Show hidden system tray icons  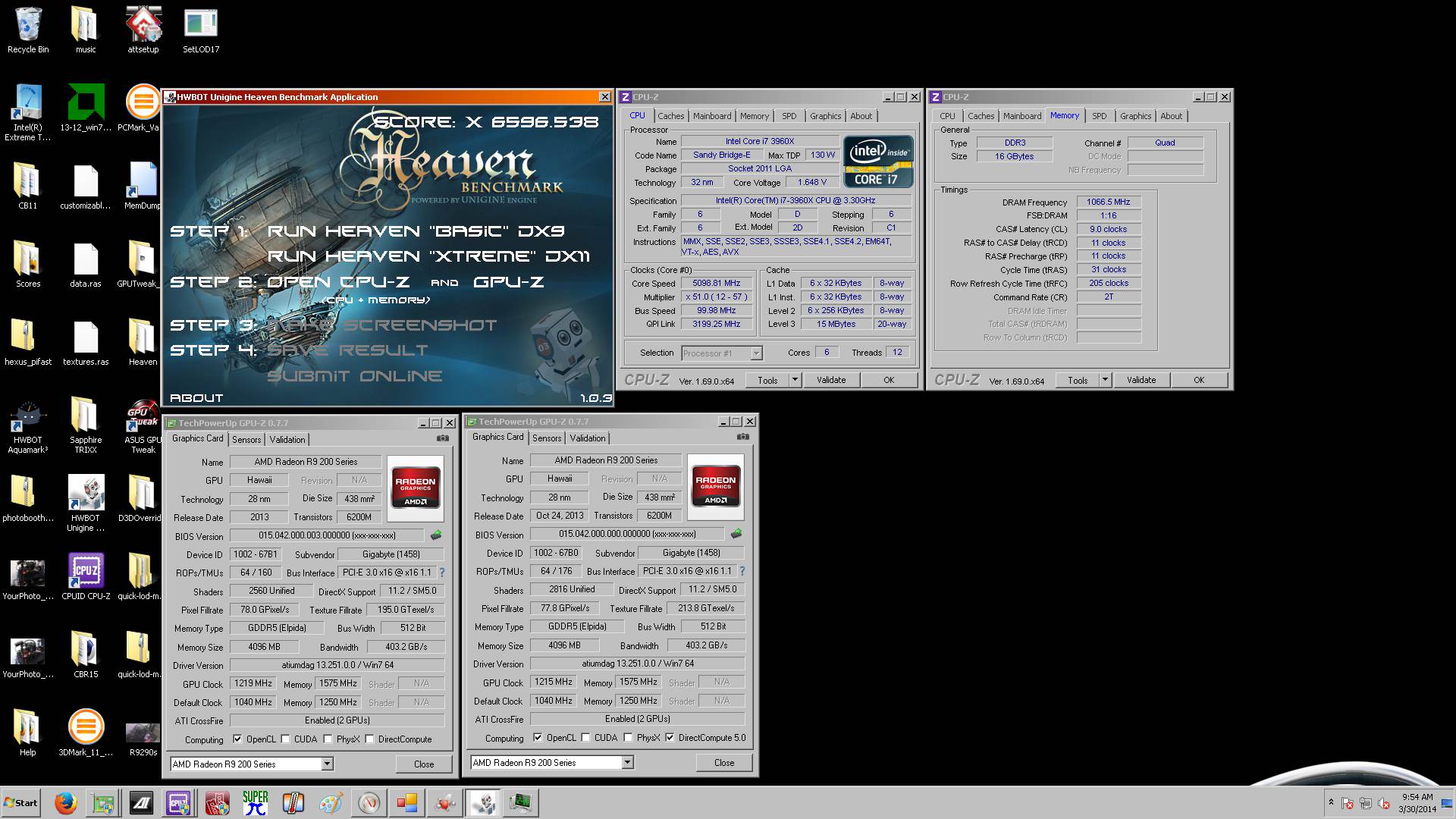pos(1331,802)
